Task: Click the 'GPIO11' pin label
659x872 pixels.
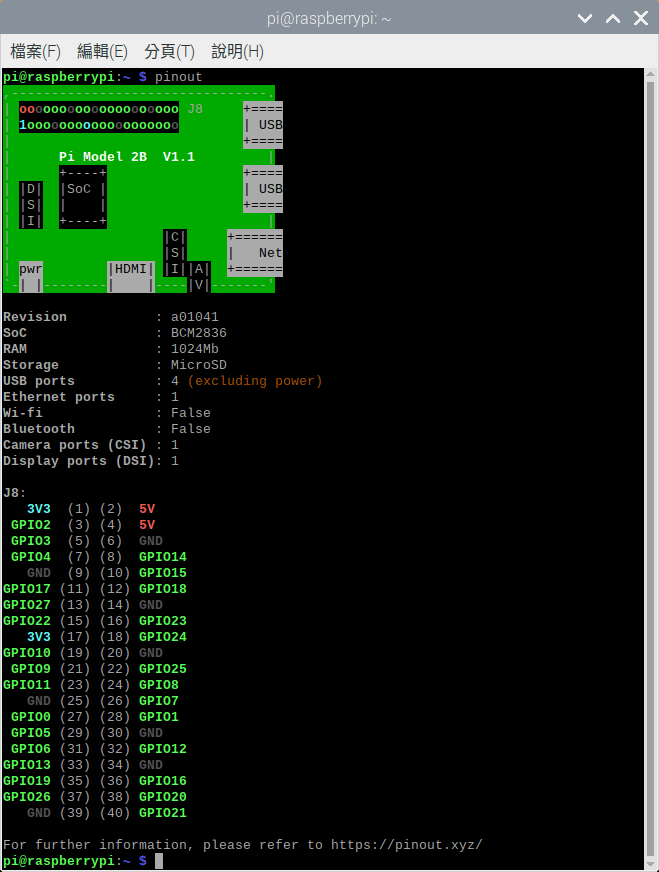Action: click(27, 685)
